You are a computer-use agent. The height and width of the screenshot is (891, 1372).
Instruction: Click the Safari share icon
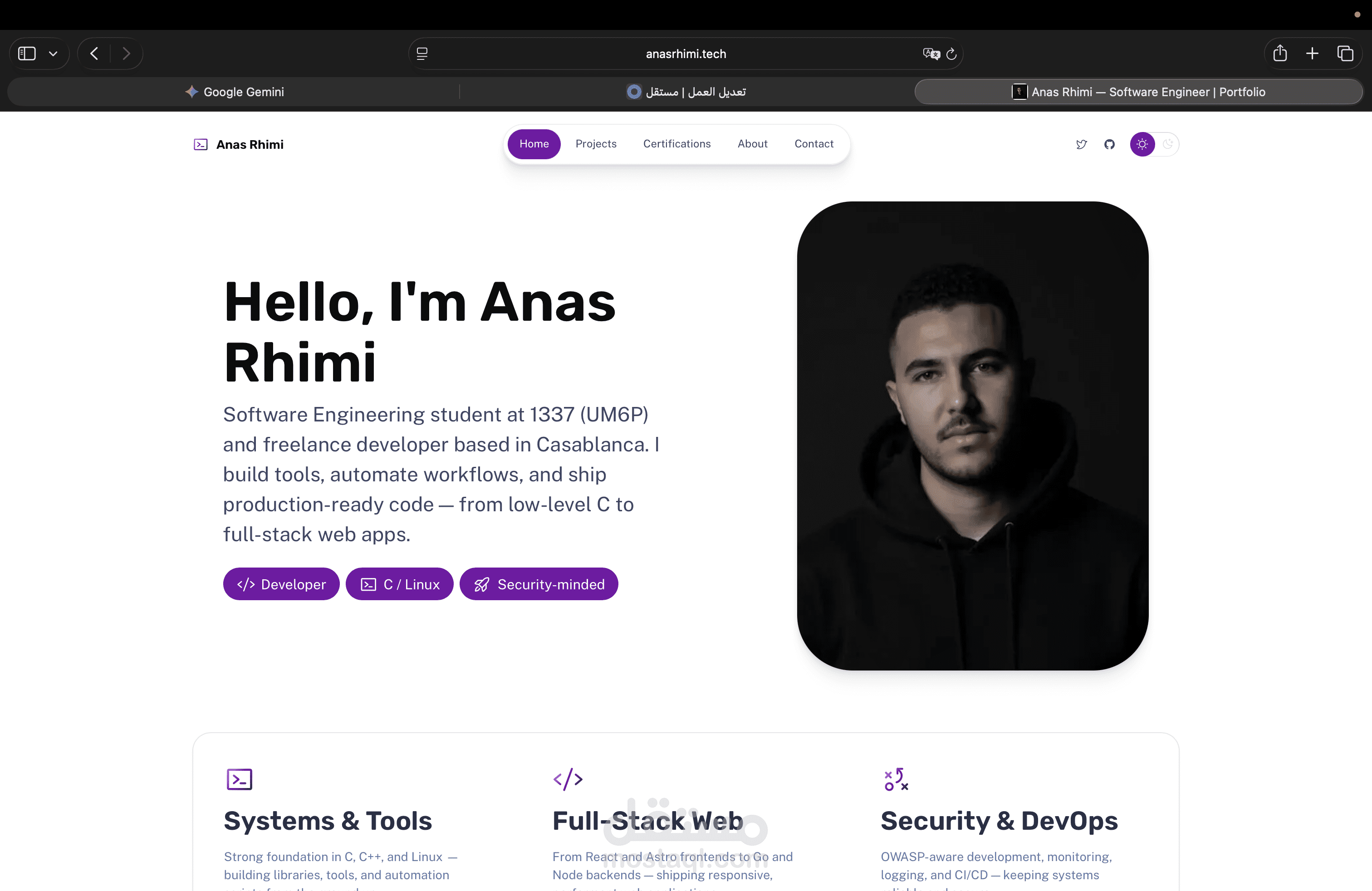click(x=1280, y=54)
